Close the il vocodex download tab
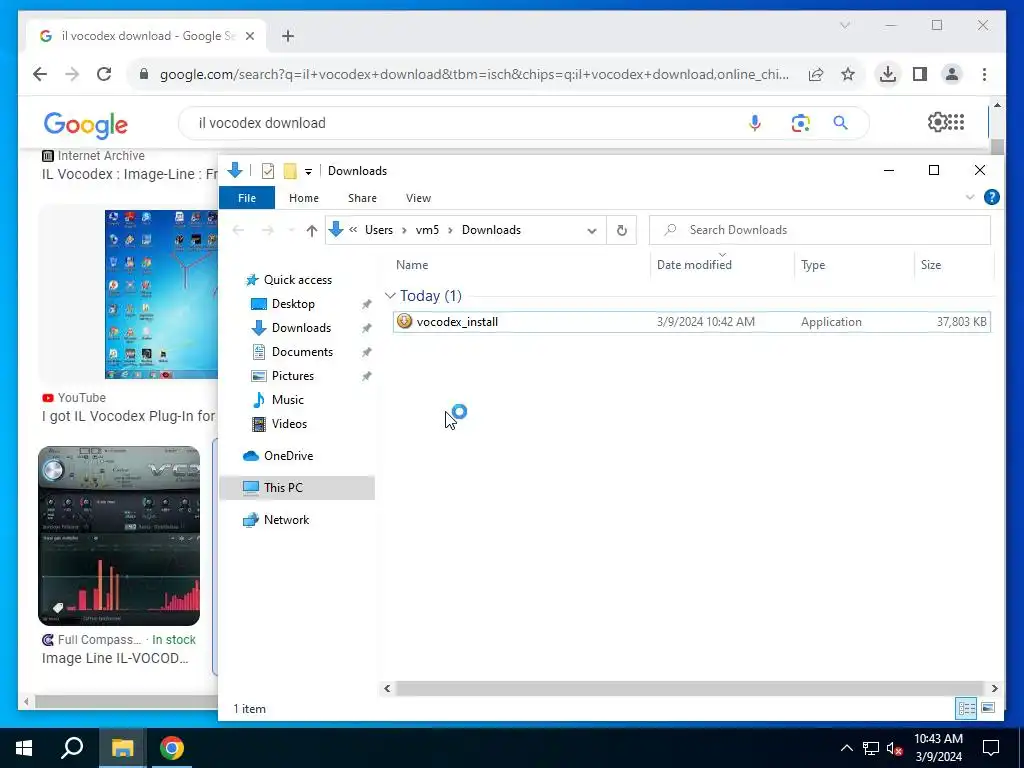The image size is (1024, 768). coord(249,36)
